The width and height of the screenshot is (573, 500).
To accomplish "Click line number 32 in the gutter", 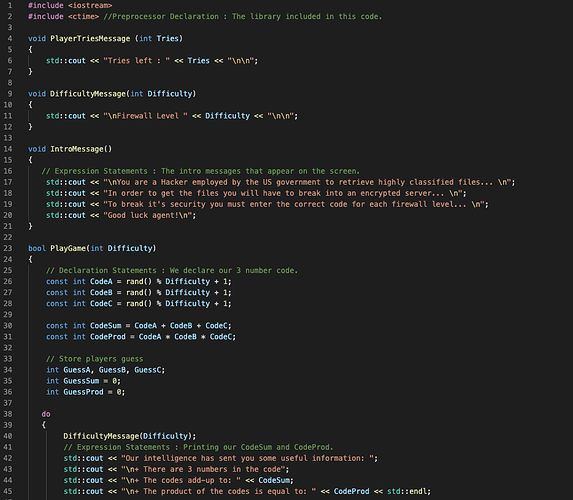I will click(8, 348).
